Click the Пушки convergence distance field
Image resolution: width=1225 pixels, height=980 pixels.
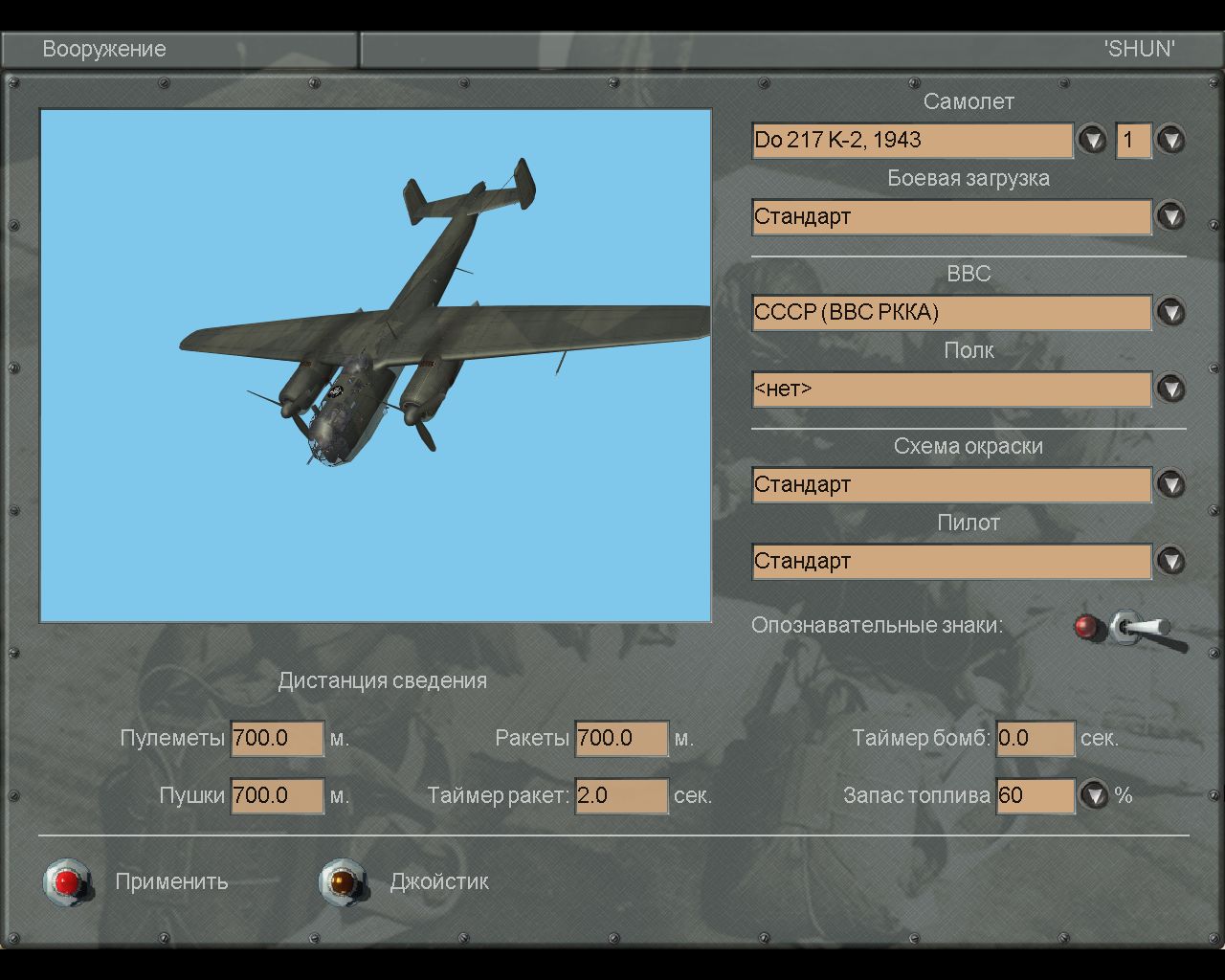(277, 796)
